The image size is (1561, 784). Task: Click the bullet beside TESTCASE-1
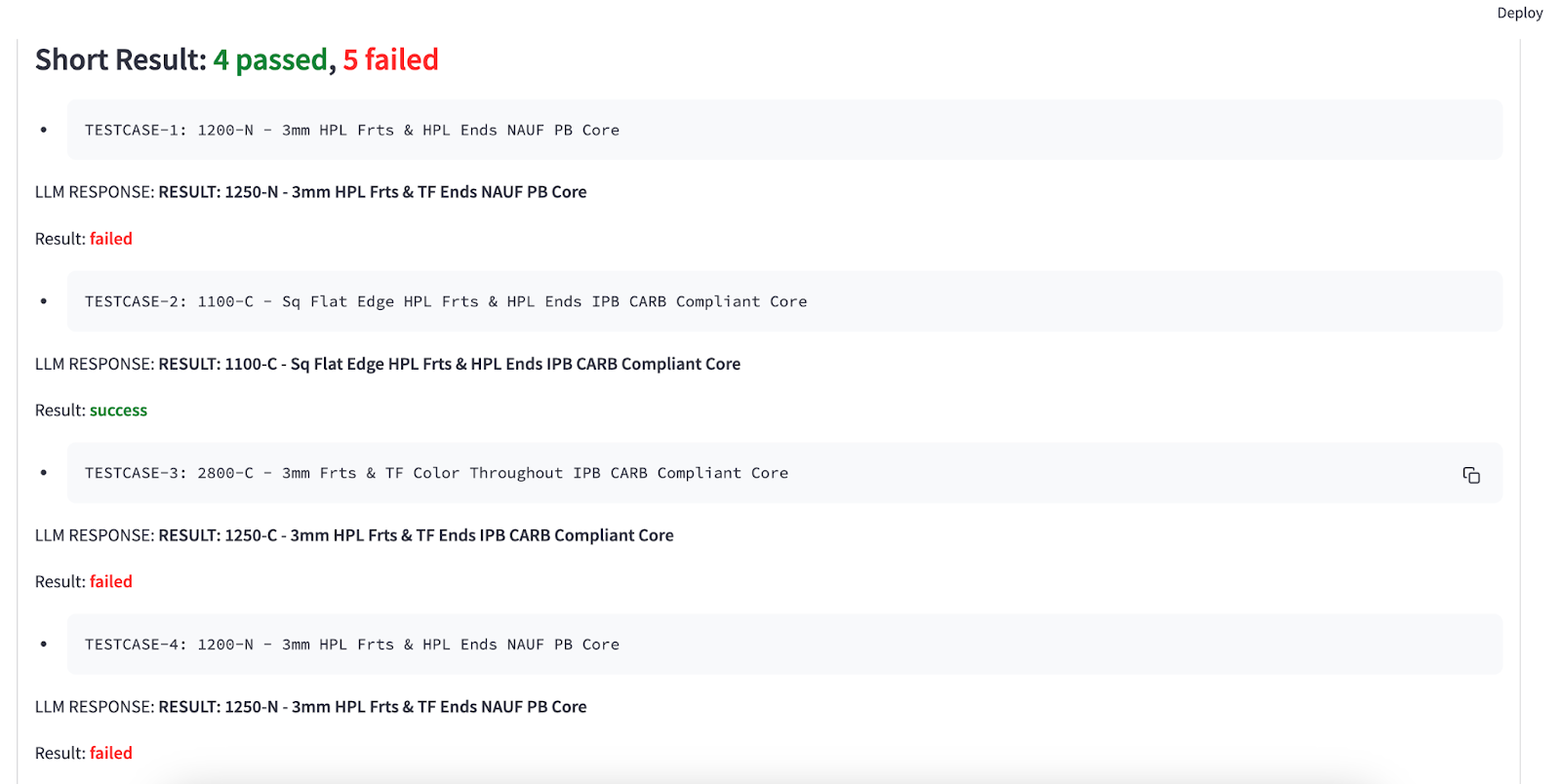click(43, 130)
